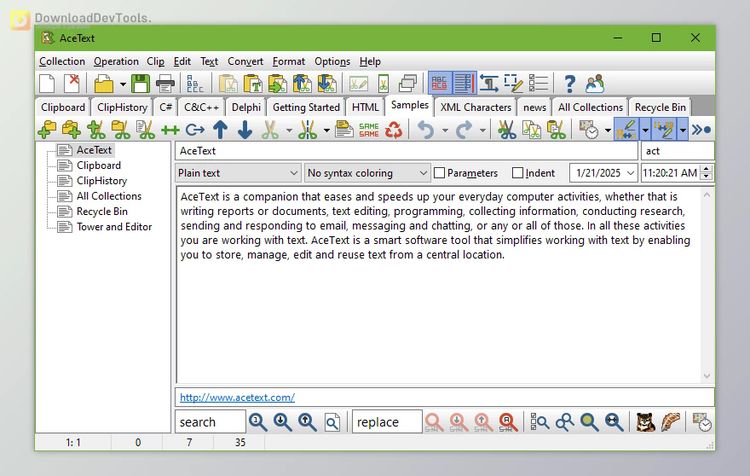This screenshot has height=476, width=750.
Task: Click the red recycle delete icon
Action: 394,130
